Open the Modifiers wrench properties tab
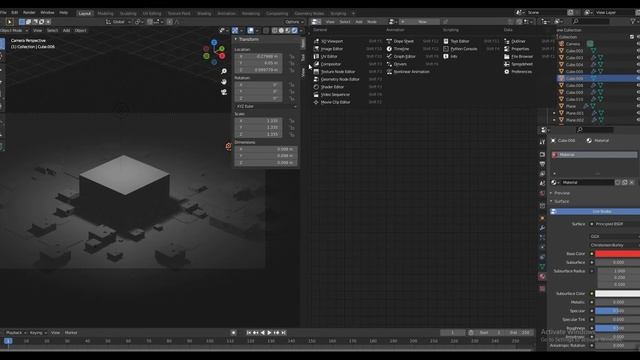The width and height of the screenshot is (640, 360). point(542,228)
